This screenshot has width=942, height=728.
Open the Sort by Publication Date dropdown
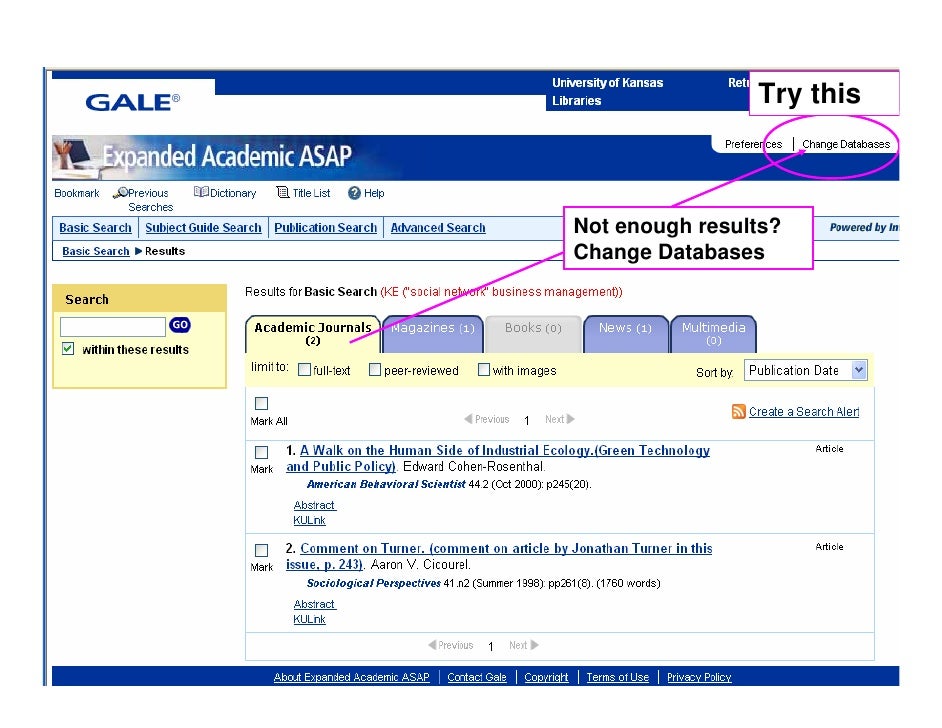click(x=806, y=370)
